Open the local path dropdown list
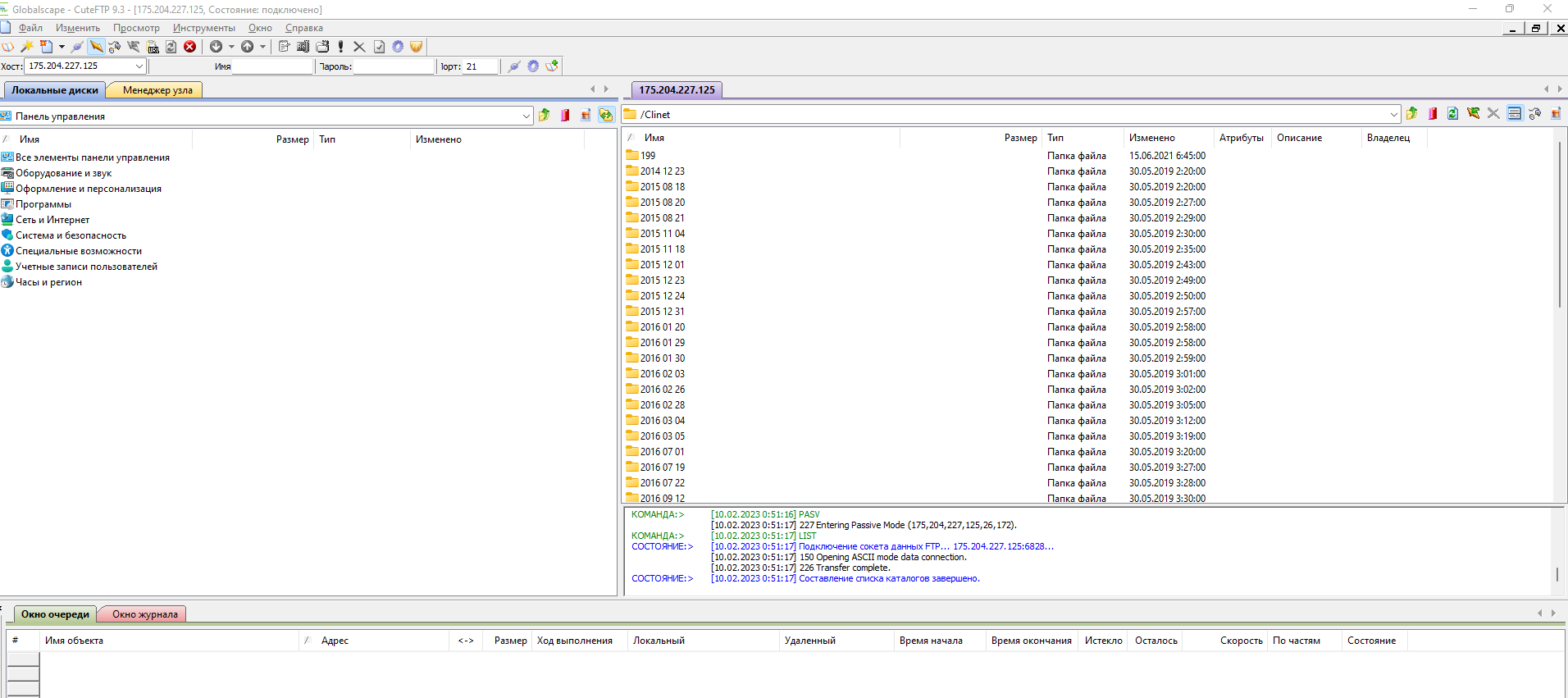Screen dimensions: 1568x698 tap(526, 116)
